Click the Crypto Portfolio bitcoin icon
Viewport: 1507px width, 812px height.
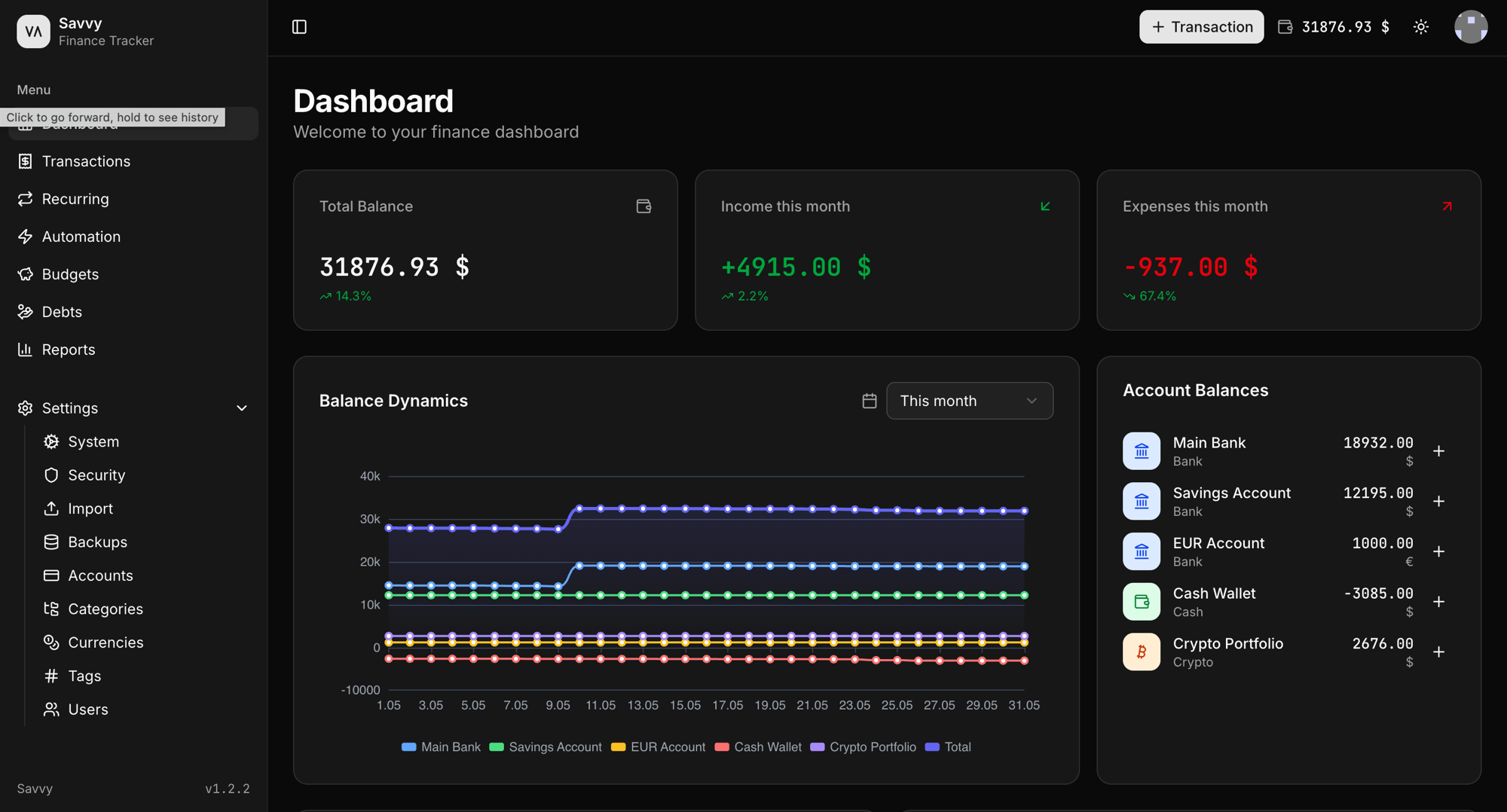click(x=1142, y=652)
